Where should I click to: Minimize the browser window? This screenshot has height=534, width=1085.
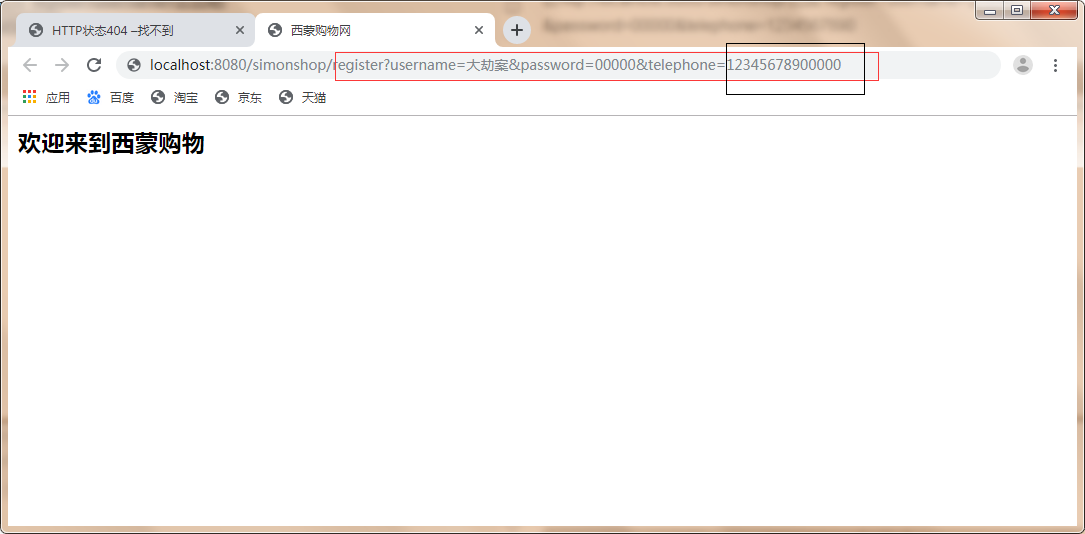pyautogui.click(x=990, y=10)
